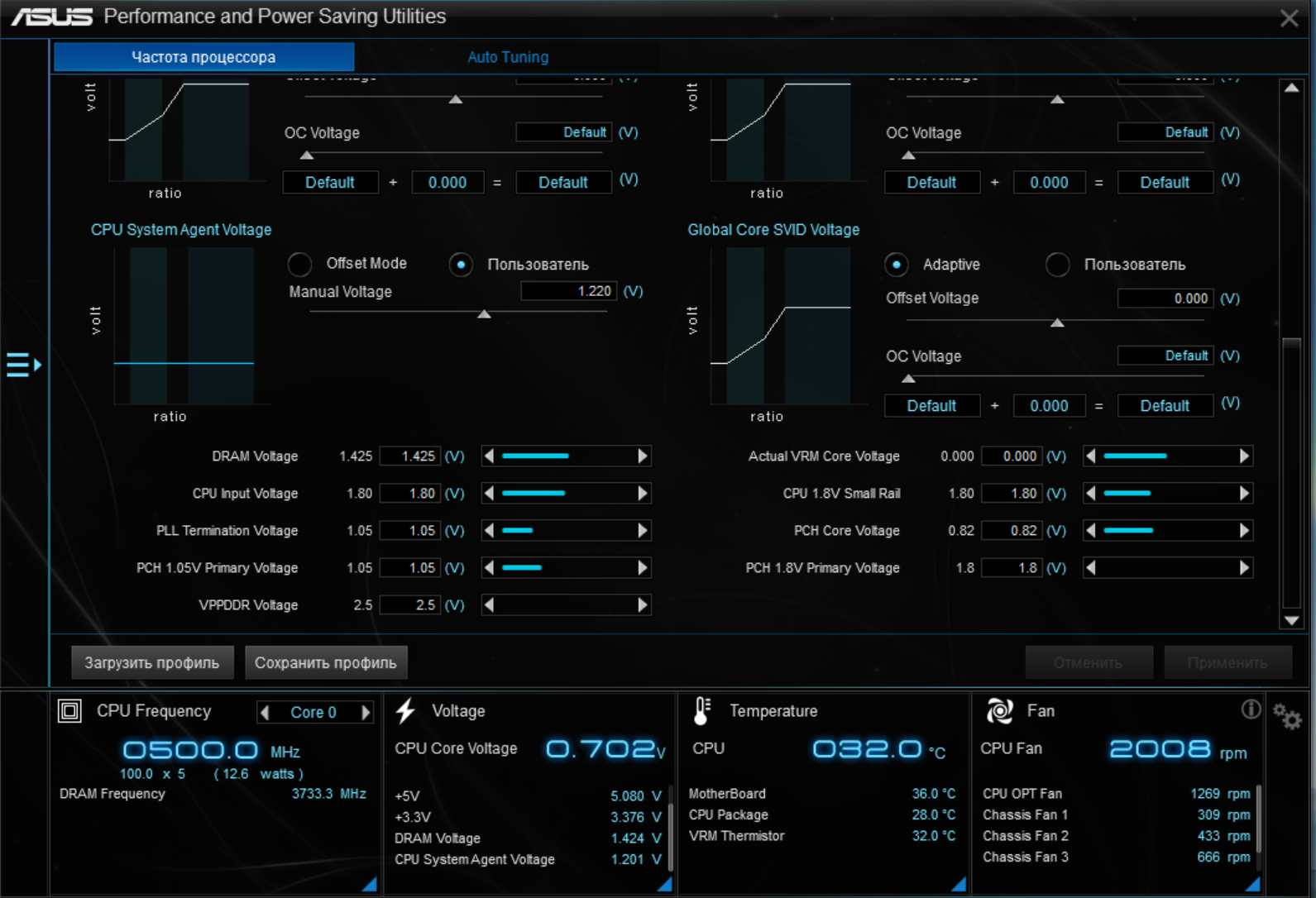The width and height of the screenshot is (1316, 898).
Task: Click the Загрузить профиль button
Action: 152,662
